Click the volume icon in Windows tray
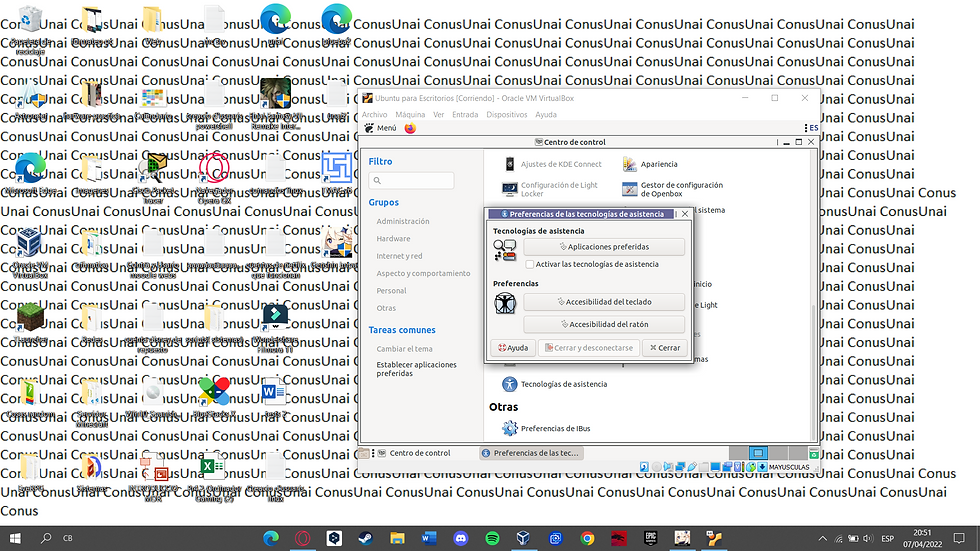The width and height of the screenshot is (980, 551). click(x=868, y=539)
